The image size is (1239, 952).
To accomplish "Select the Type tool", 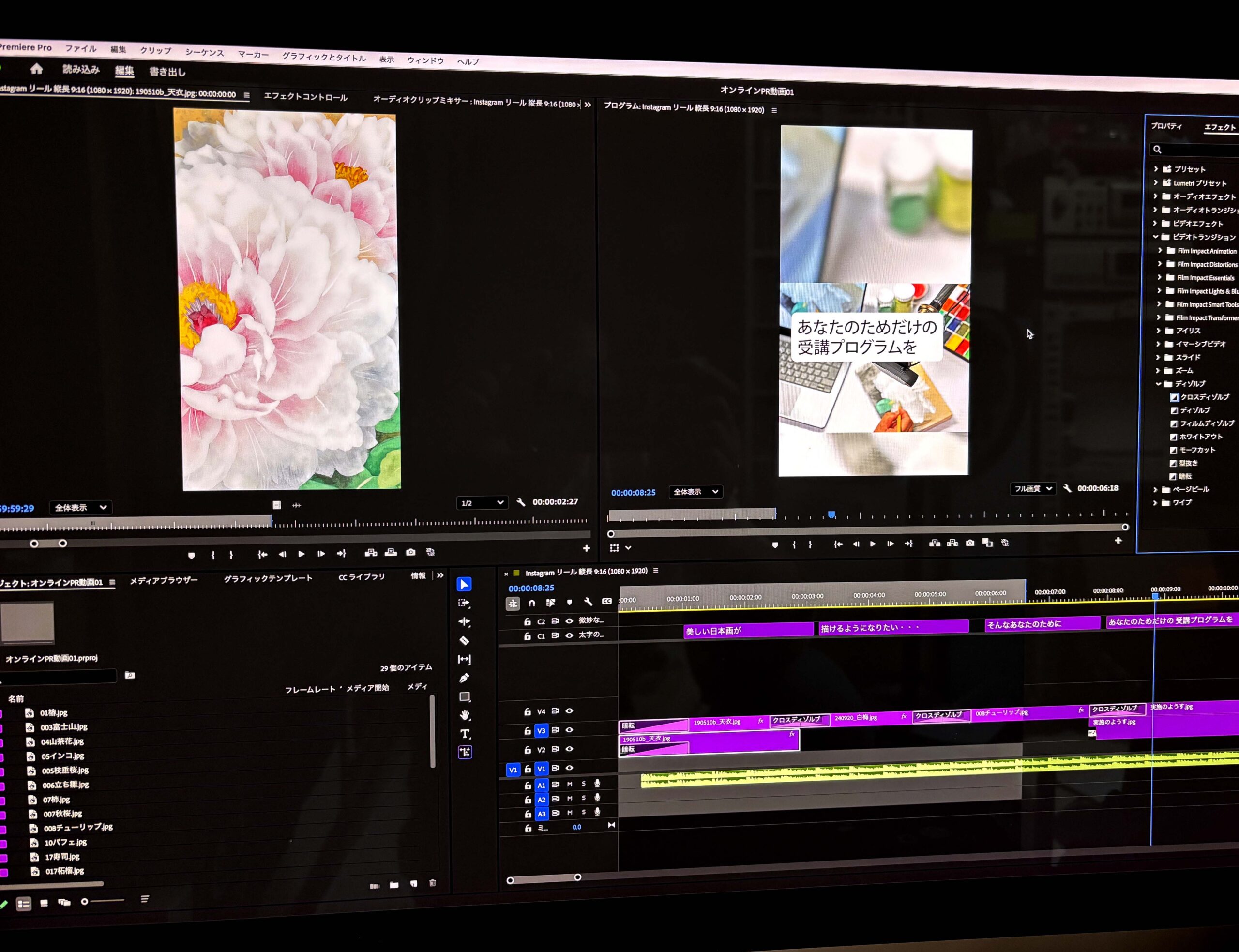I will (465, 734).
